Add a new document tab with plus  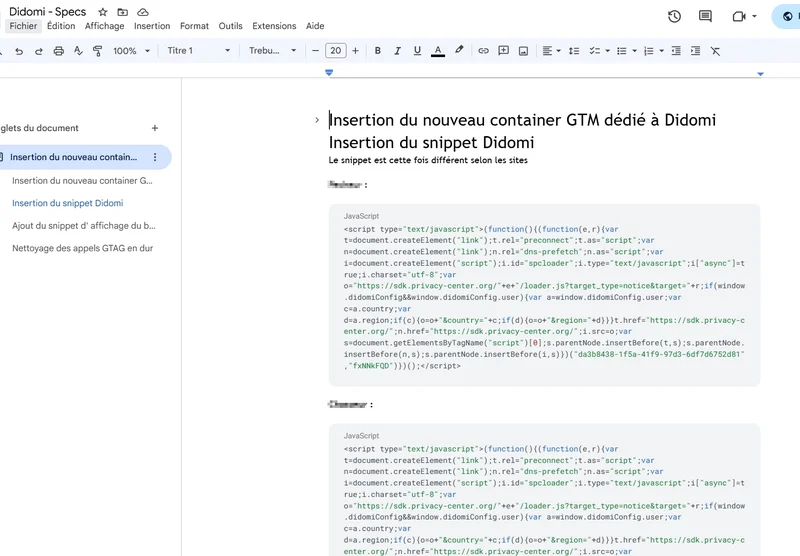pyautogui.click(x=155, y=128)
